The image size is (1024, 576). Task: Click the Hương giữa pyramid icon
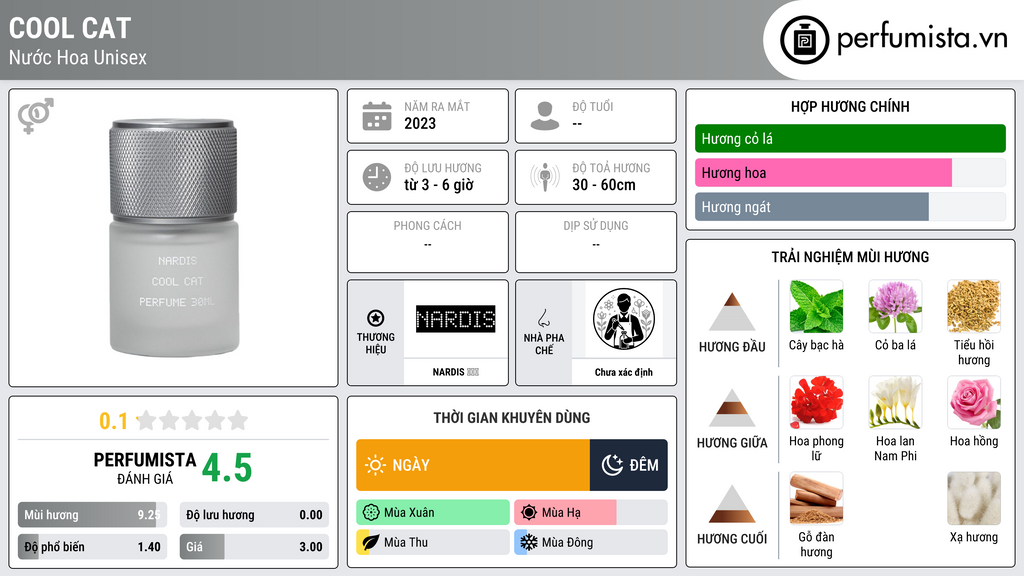[x=732, y=408]
